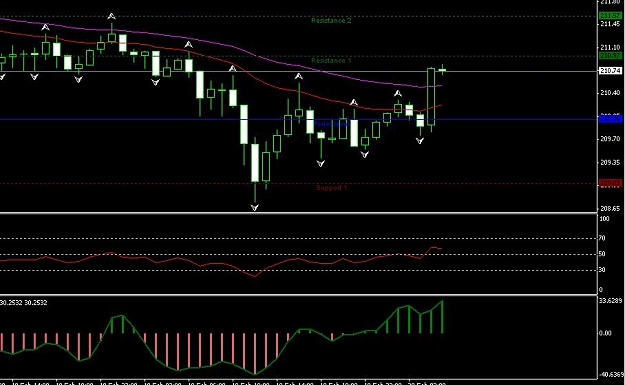Click the 209.35 price axis value
625x385 pixels.
pyautogui.click(x=610, y=162)
